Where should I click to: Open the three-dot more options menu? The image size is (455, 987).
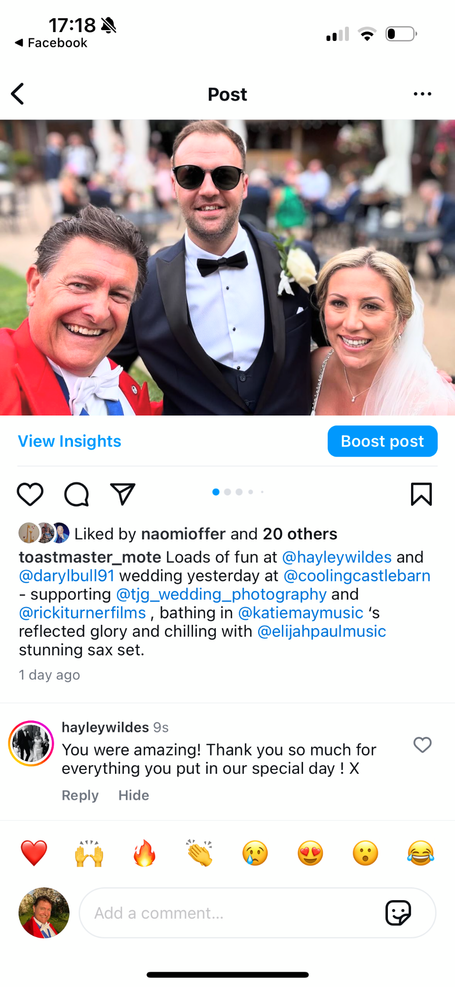coord(422,94)
